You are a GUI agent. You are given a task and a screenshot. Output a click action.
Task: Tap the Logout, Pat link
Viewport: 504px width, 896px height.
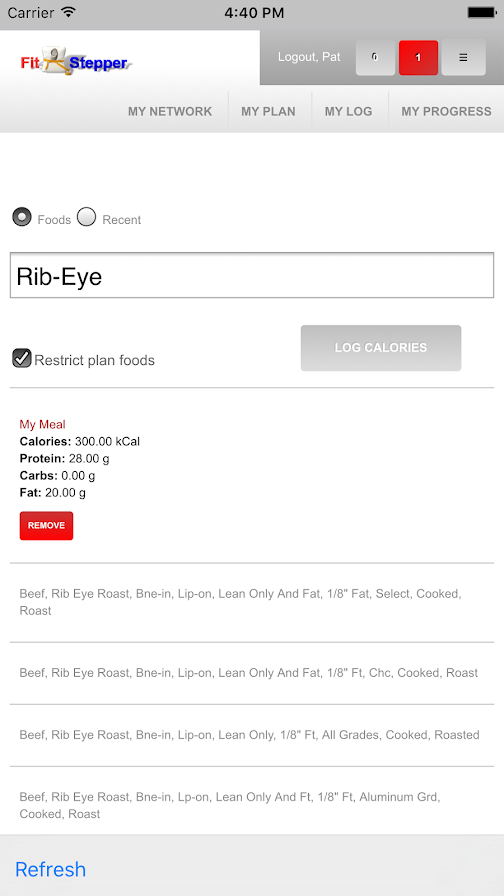[x=309, y=57]
